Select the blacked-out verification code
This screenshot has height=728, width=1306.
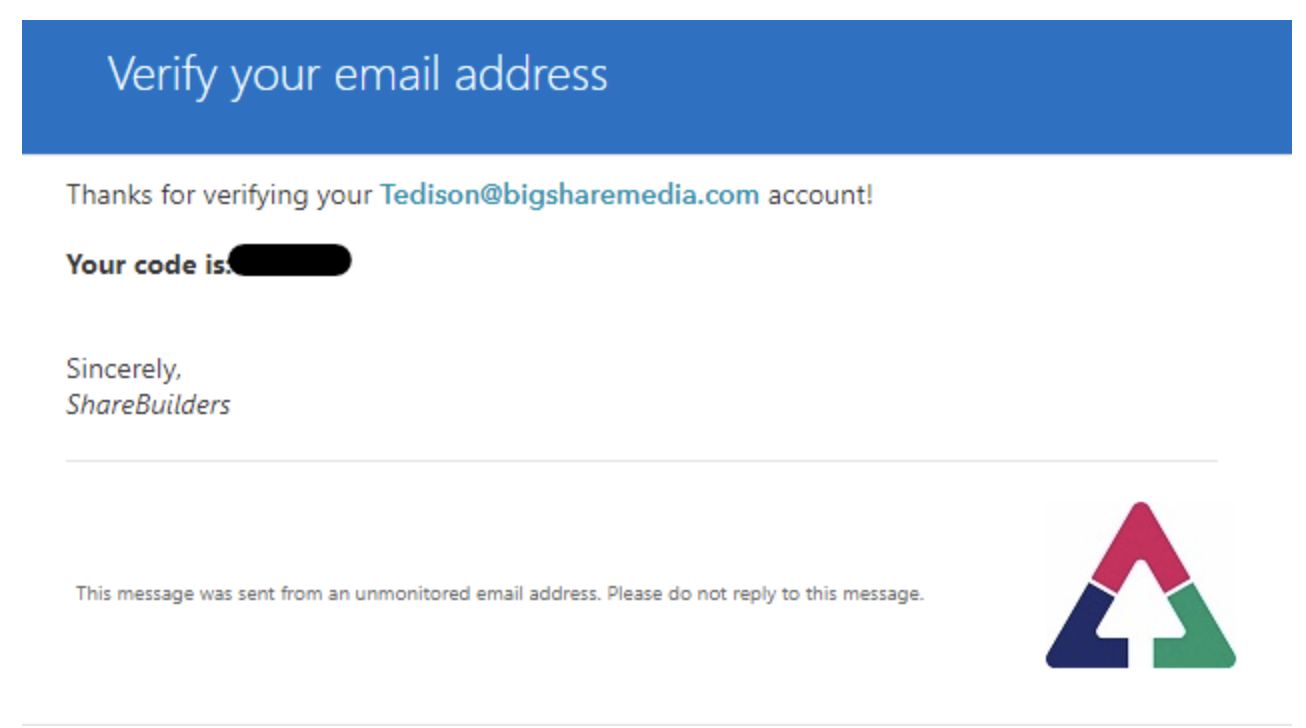coord(289,261)
